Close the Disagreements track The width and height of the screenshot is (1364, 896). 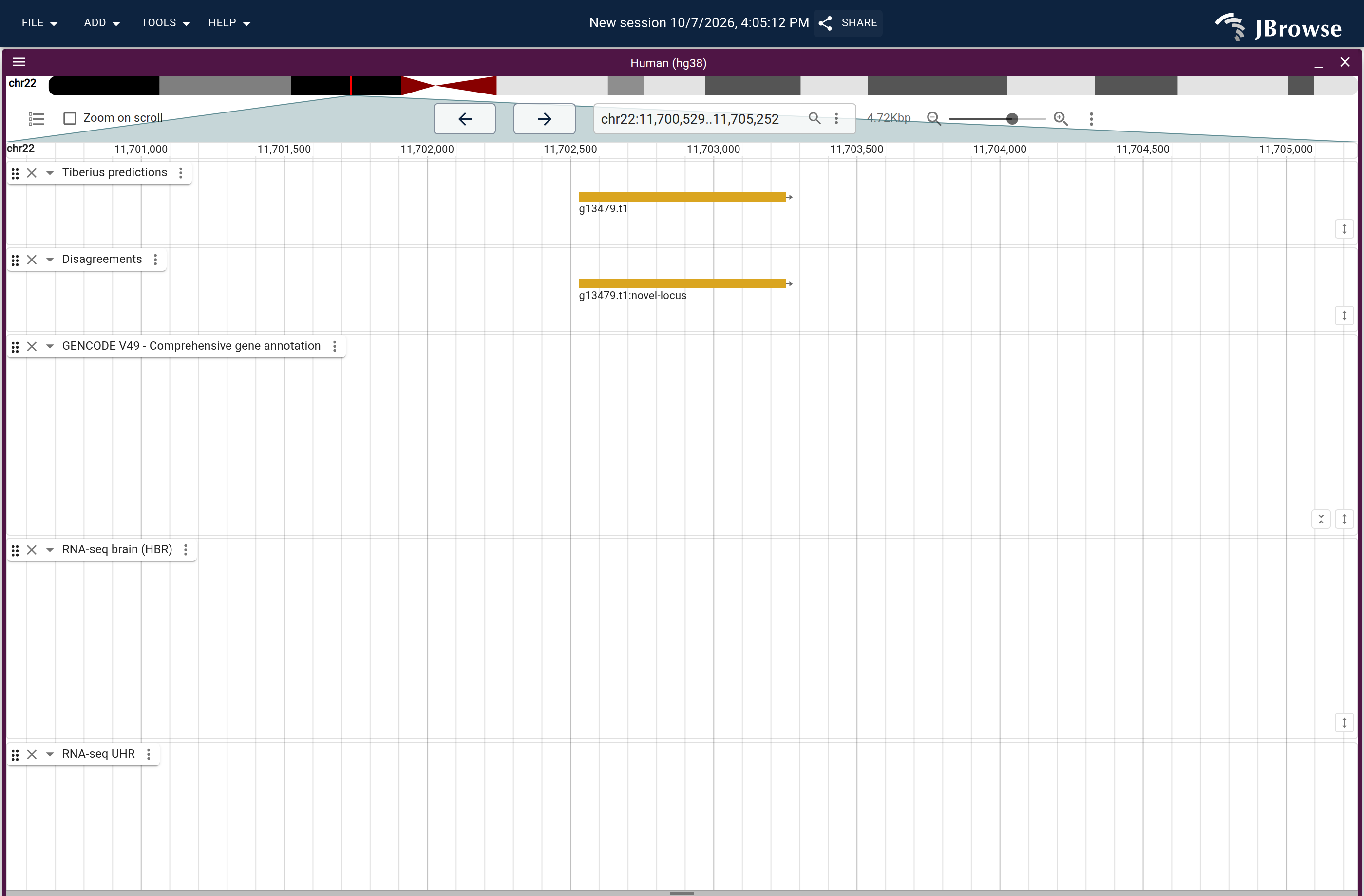coord(32,260)
